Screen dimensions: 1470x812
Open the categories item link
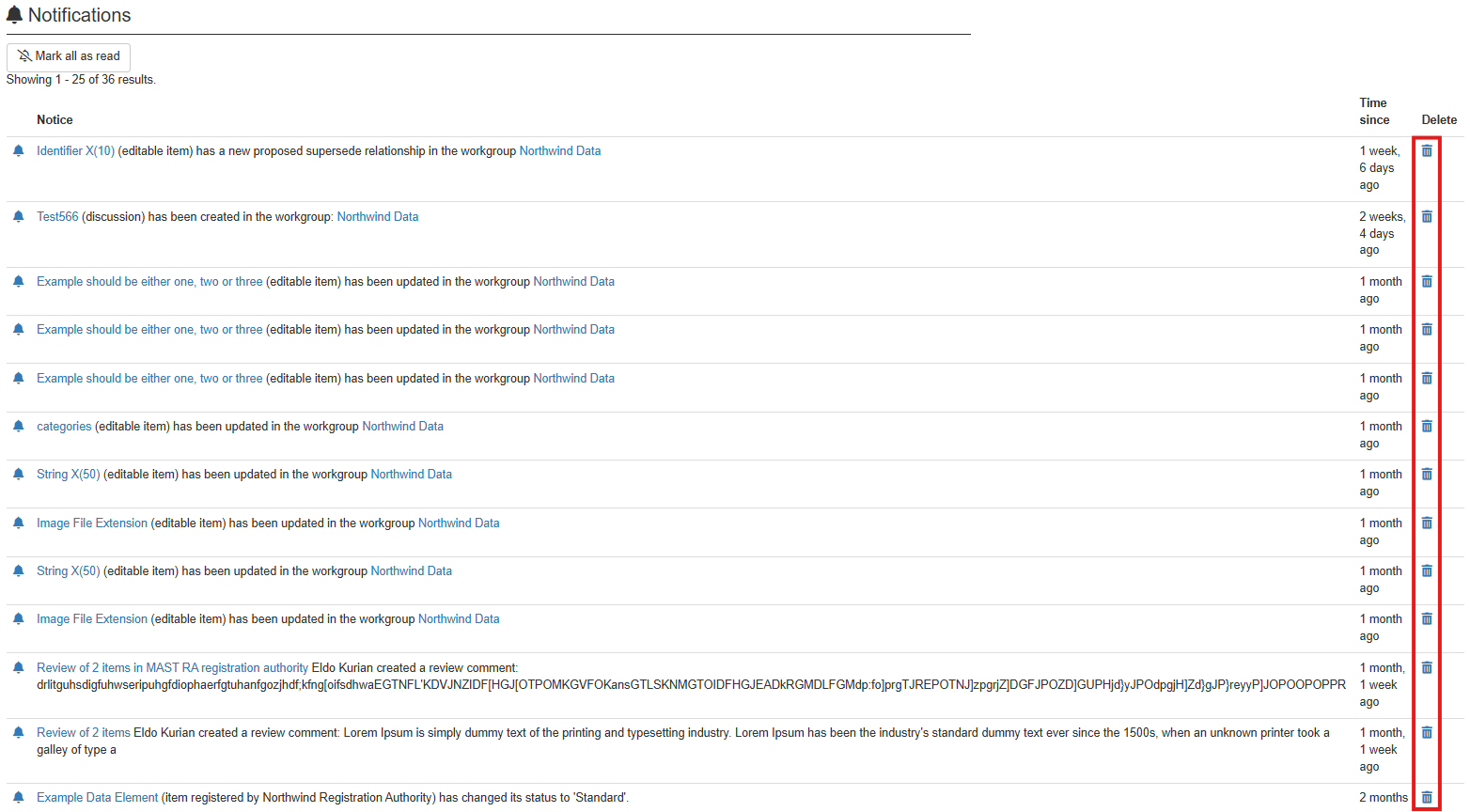coord(64,427)
